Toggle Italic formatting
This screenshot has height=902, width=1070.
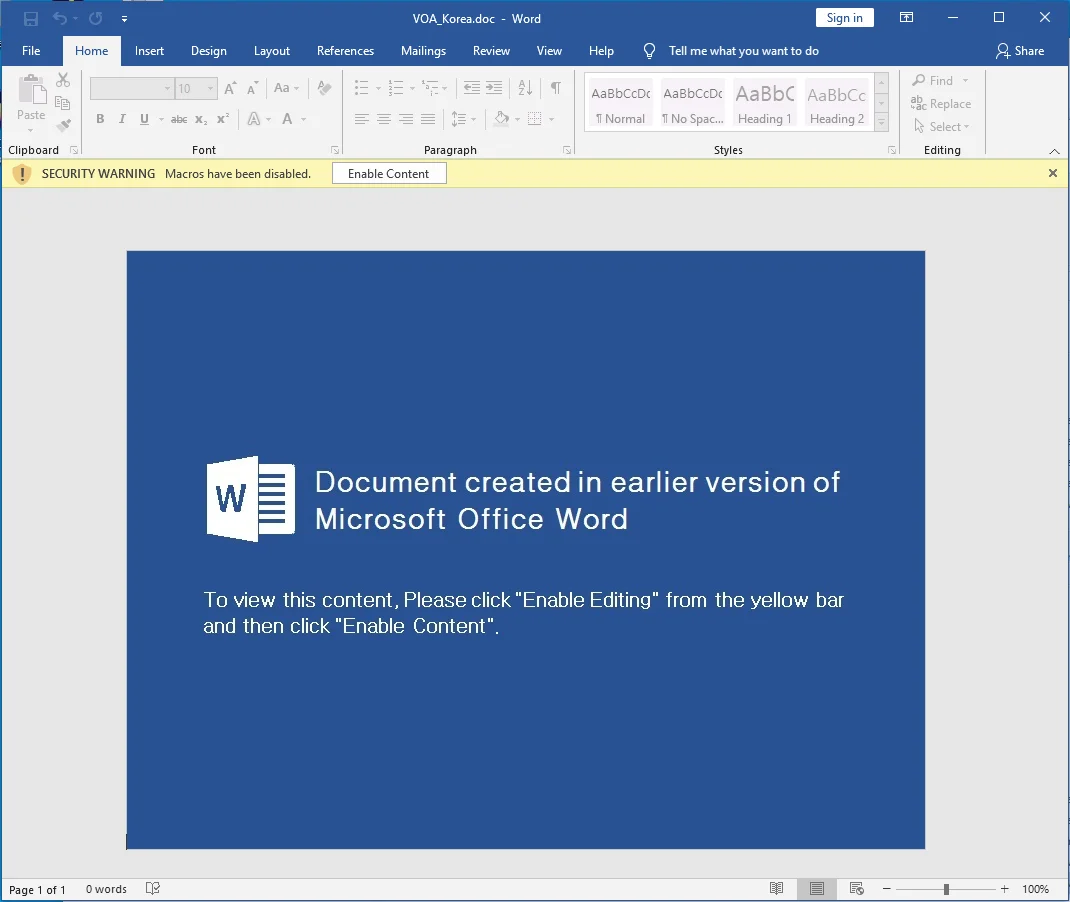tap(122, 119)
